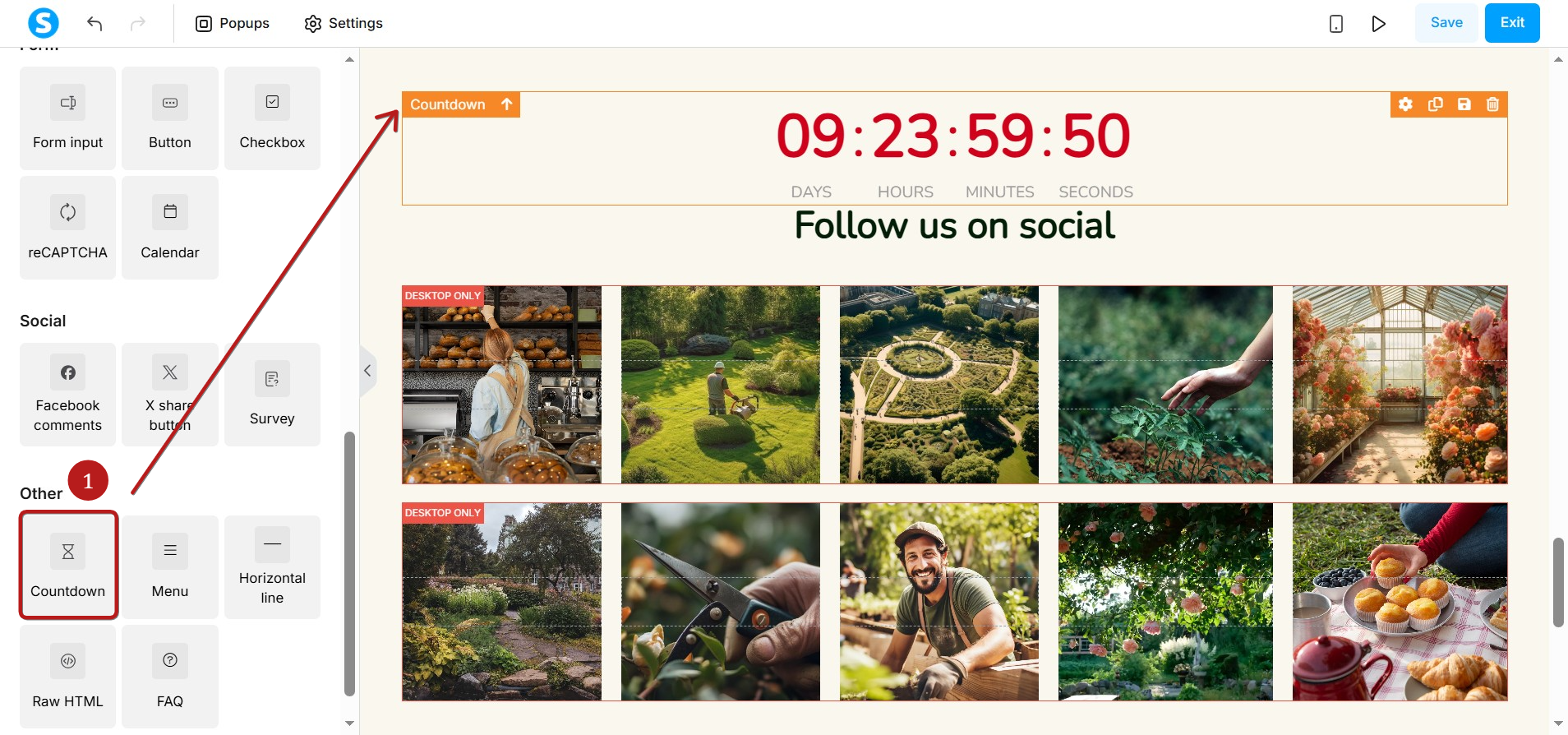
Task: Select the bakery photo thumbnail
Action: [x=501, y=385]
